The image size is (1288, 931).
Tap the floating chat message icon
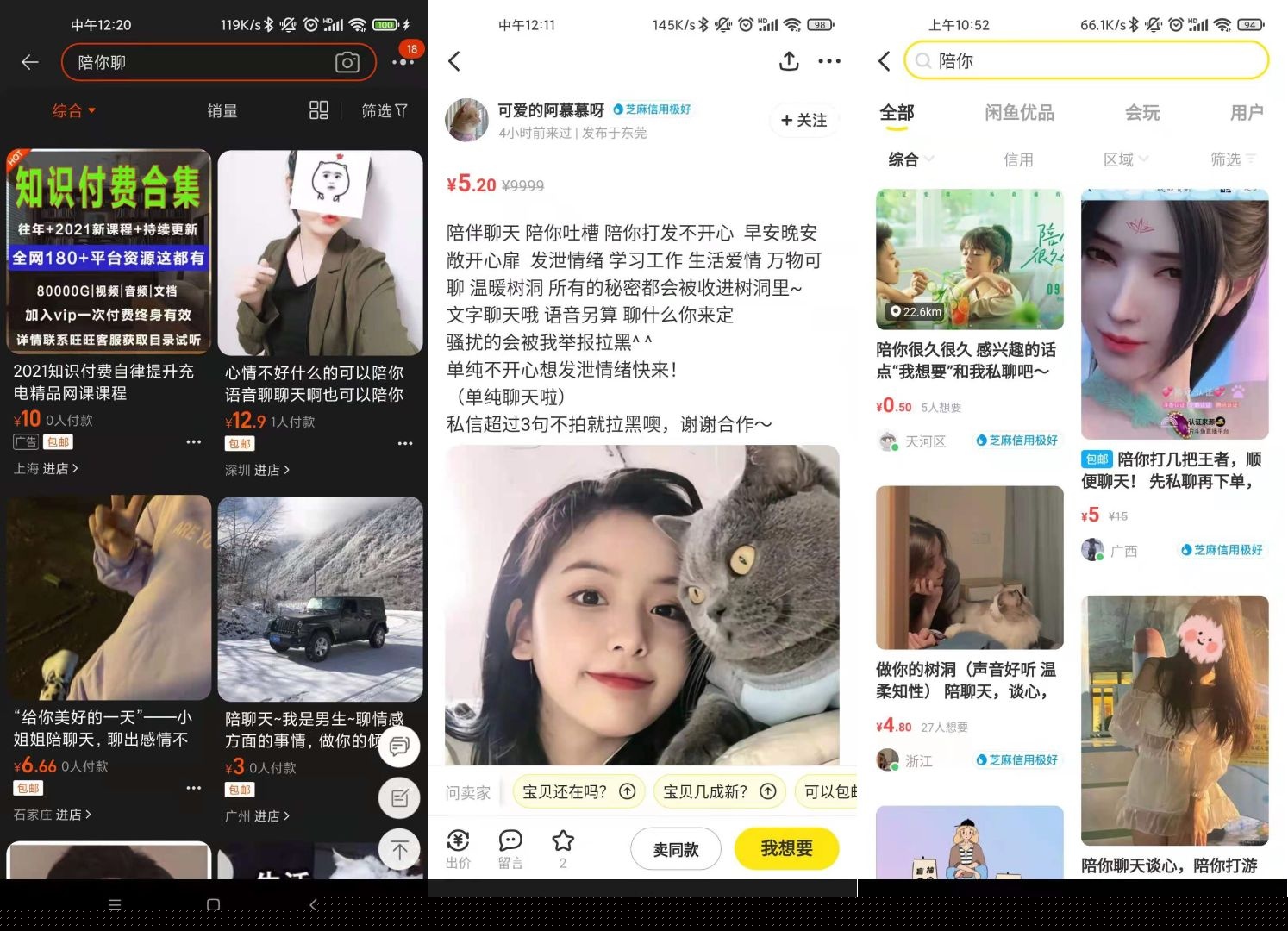pyautogui.click(x=399, y=747)
